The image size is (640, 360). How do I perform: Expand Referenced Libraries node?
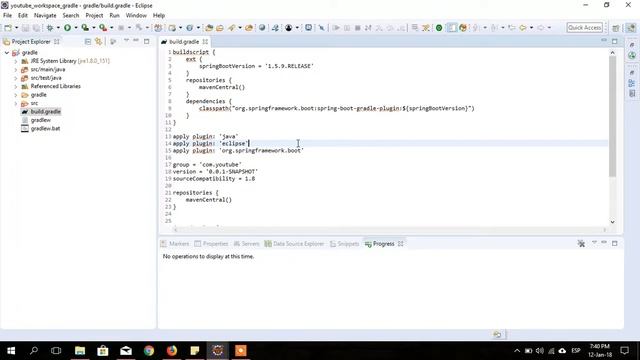pyautogui.click(x=16, y=87)
